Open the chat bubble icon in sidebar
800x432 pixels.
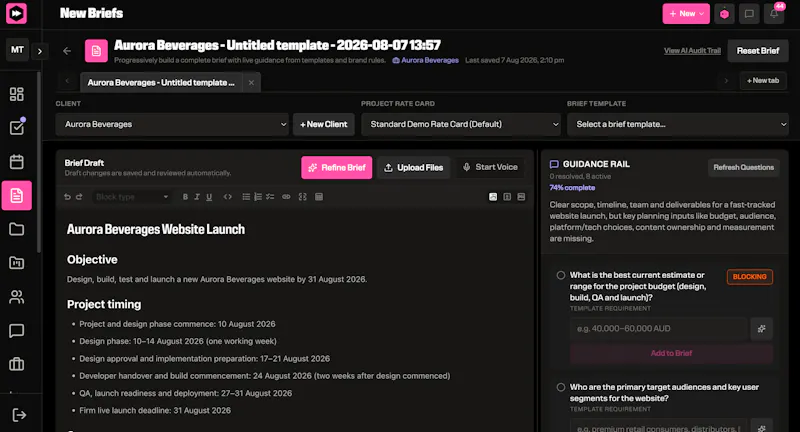click(x=16, y=331)
